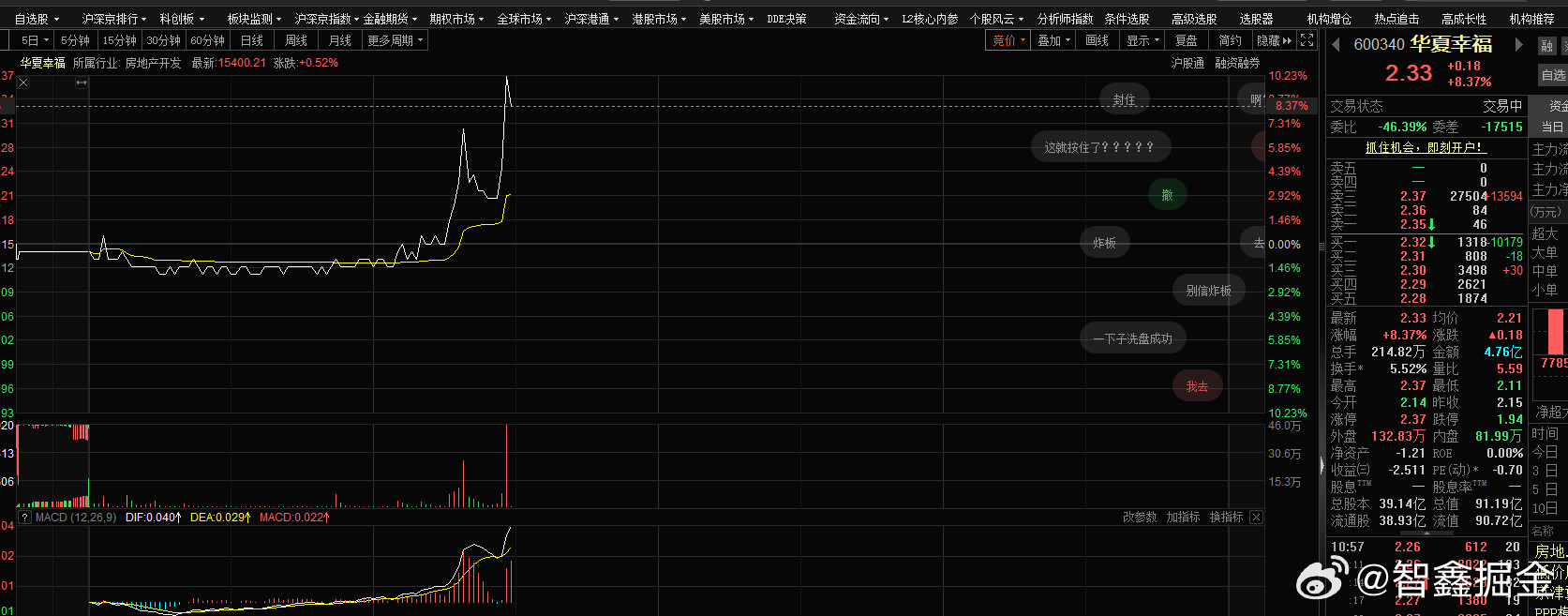Switch chart to 60分钟 period

(207, 40)
